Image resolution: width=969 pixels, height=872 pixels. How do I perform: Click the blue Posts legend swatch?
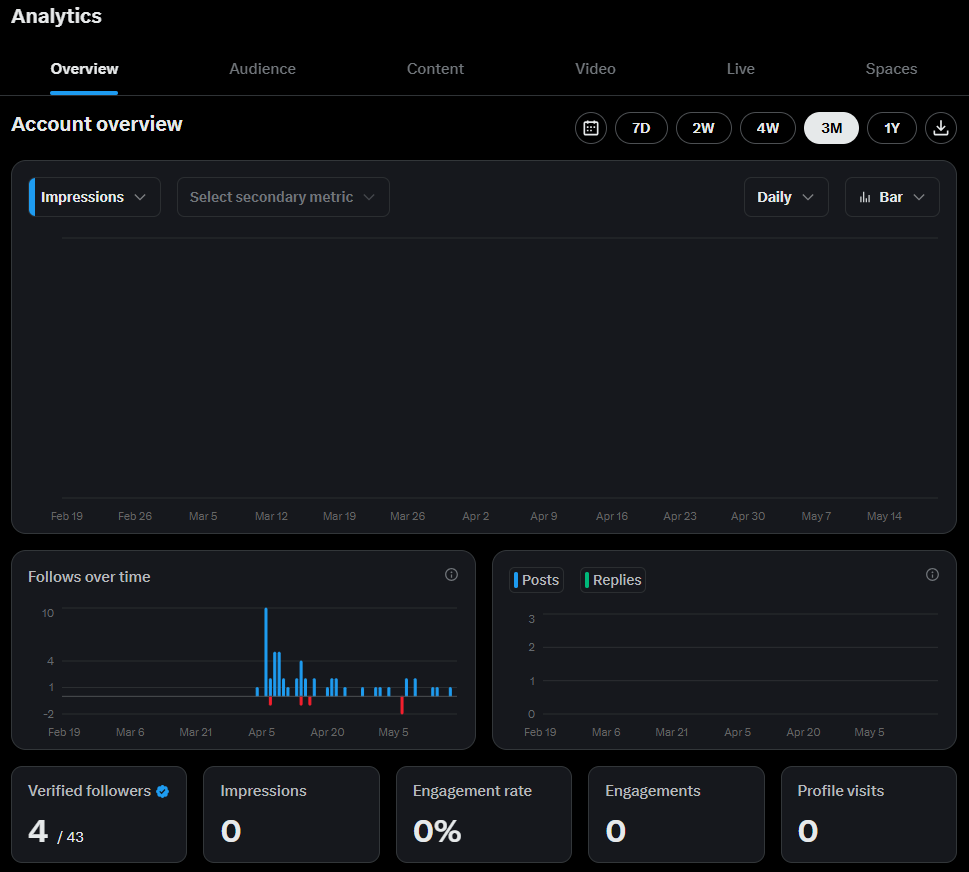coord(516,580)
